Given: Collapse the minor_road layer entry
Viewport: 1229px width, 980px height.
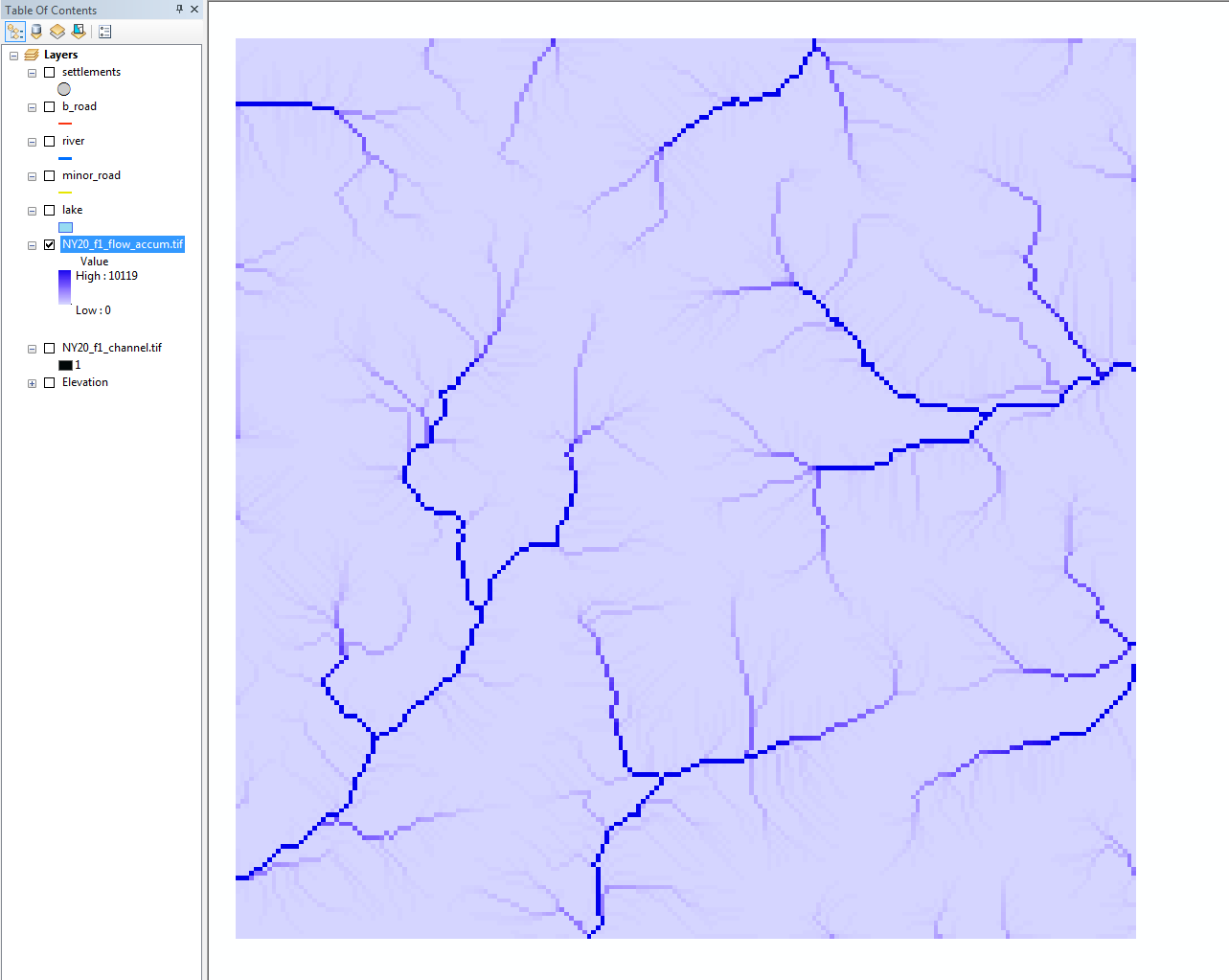Looking at the screenshot, I should click(x=32, y=175).
